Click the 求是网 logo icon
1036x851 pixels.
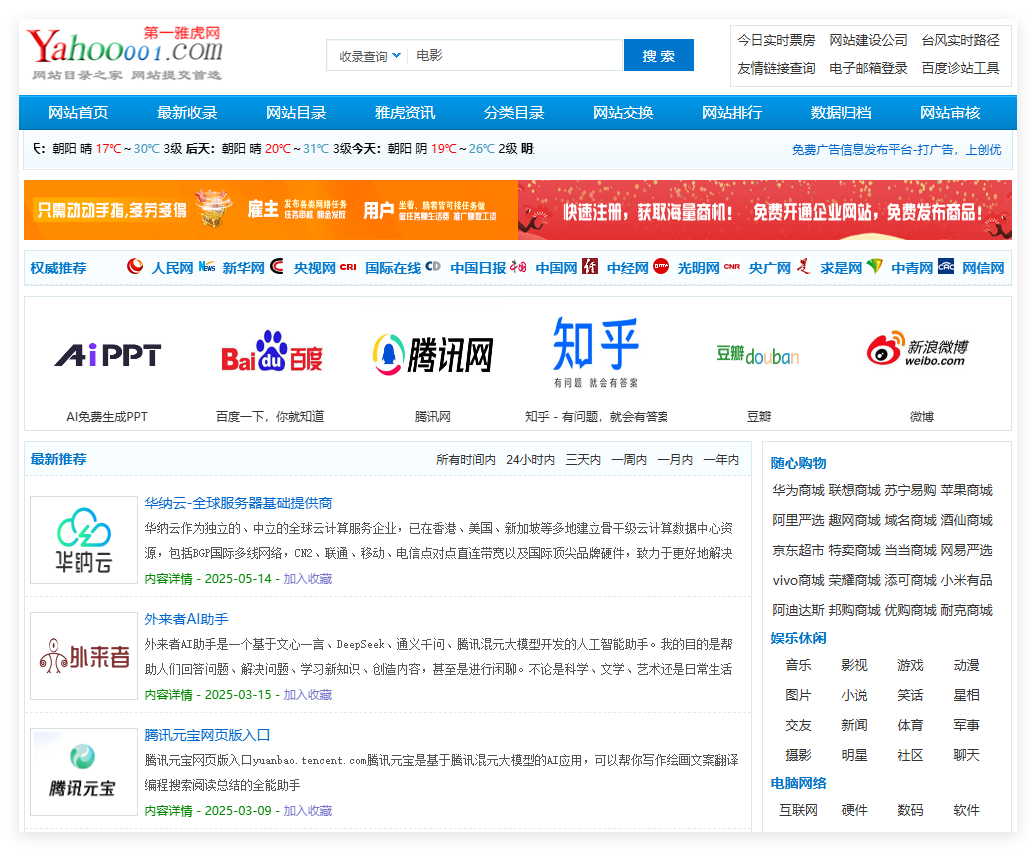(x=803, y=266)
